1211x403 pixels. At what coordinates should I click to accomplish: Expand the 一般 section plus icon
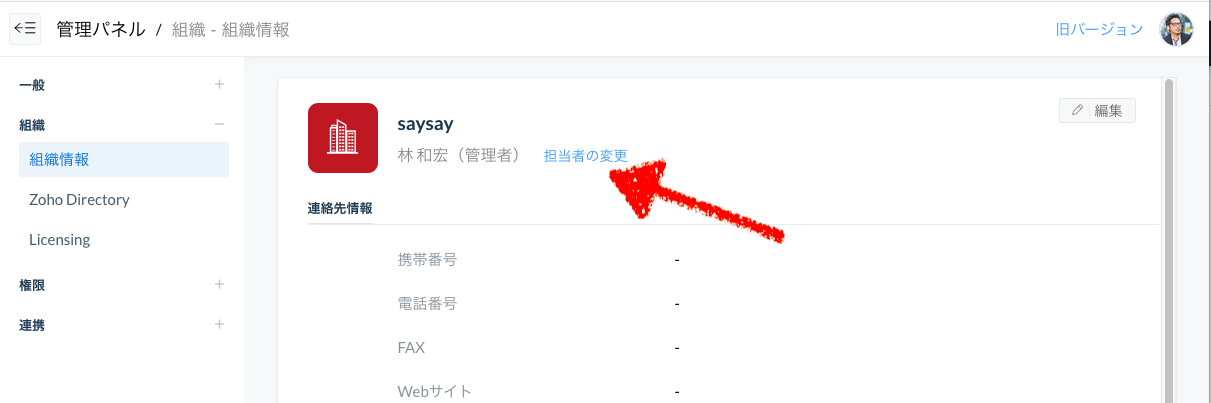[x=219, y=84]
